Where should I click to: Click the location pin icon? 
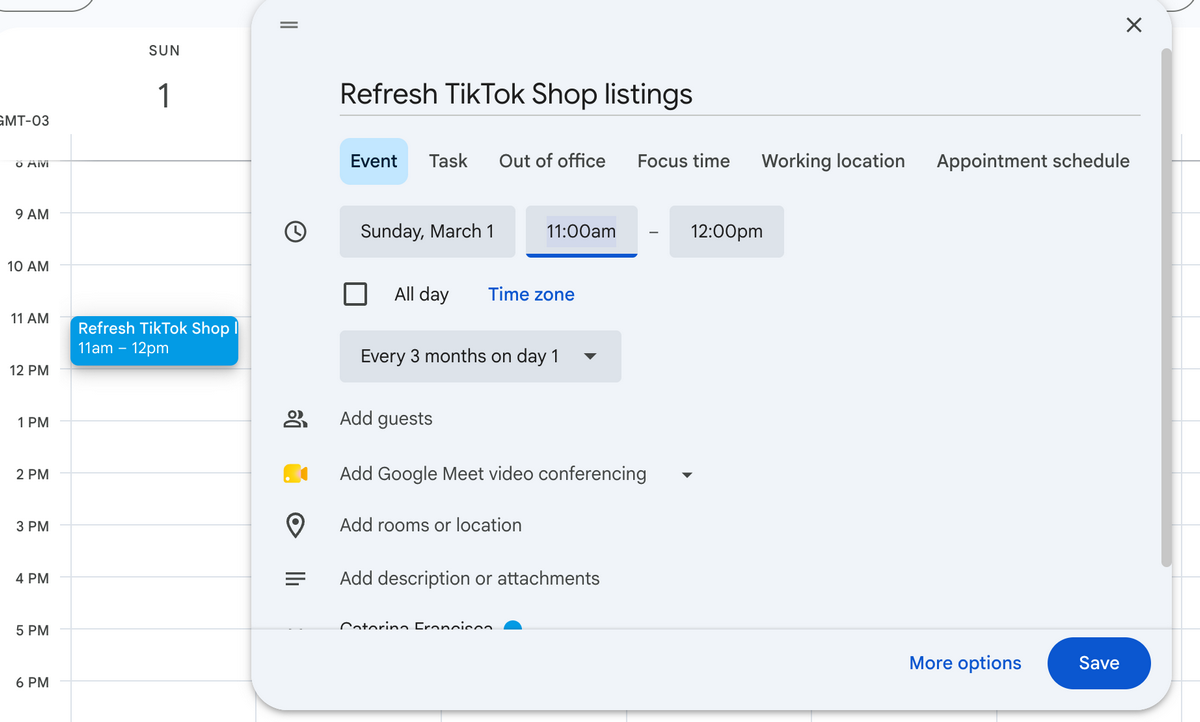tap(295, 525)
